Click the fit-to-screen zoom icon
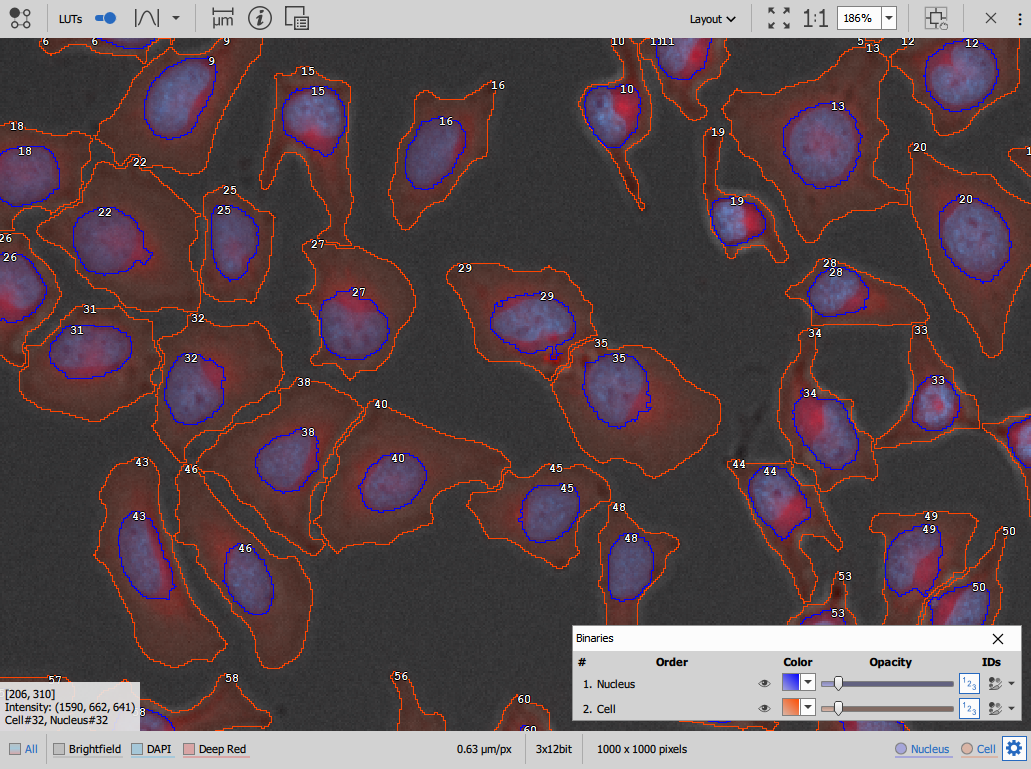 [778, 18]
